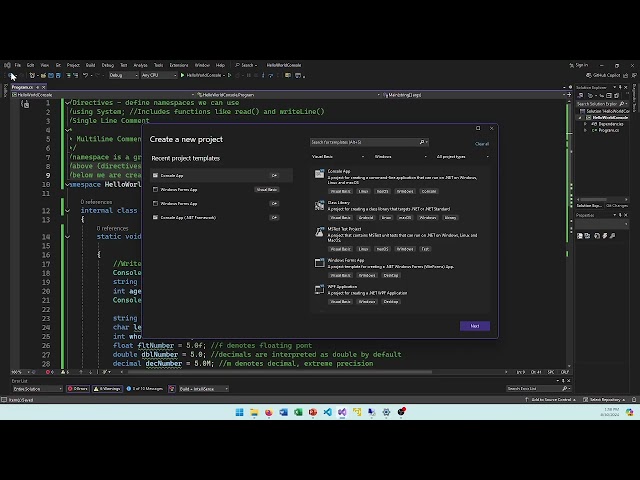Screen dimensions: 640x480
Task: Open PowerPoint from the taskbar
Action: [x=313, y=412]
